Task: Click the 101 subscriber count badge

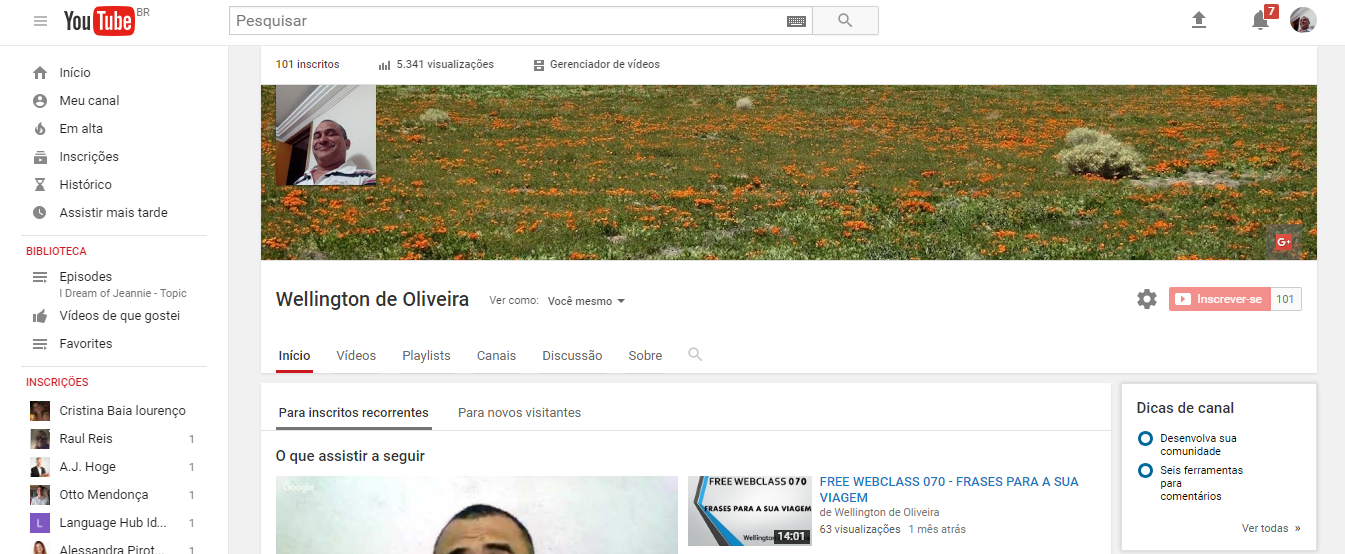Action: pos(1286,299)
